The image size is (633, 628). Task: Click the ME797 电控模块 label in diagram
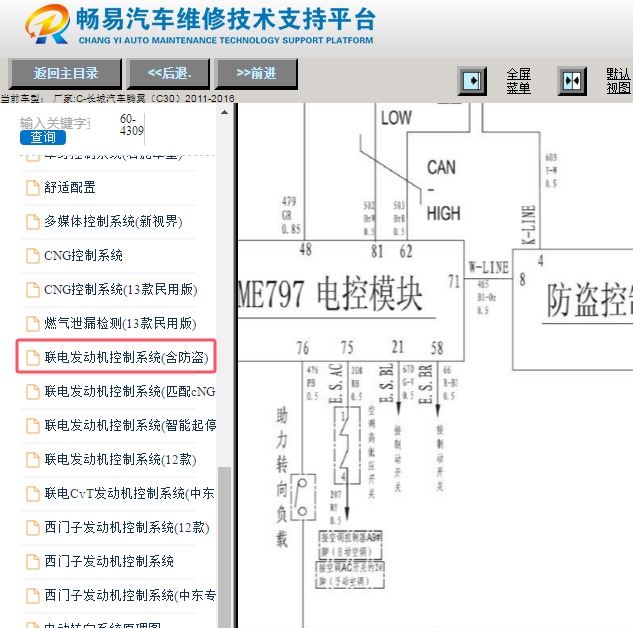pos(330,294)
